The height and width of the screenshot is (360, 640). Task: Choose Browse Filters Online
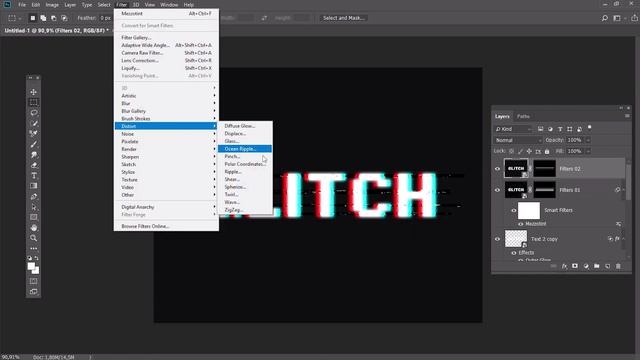[x=167, y=226]
